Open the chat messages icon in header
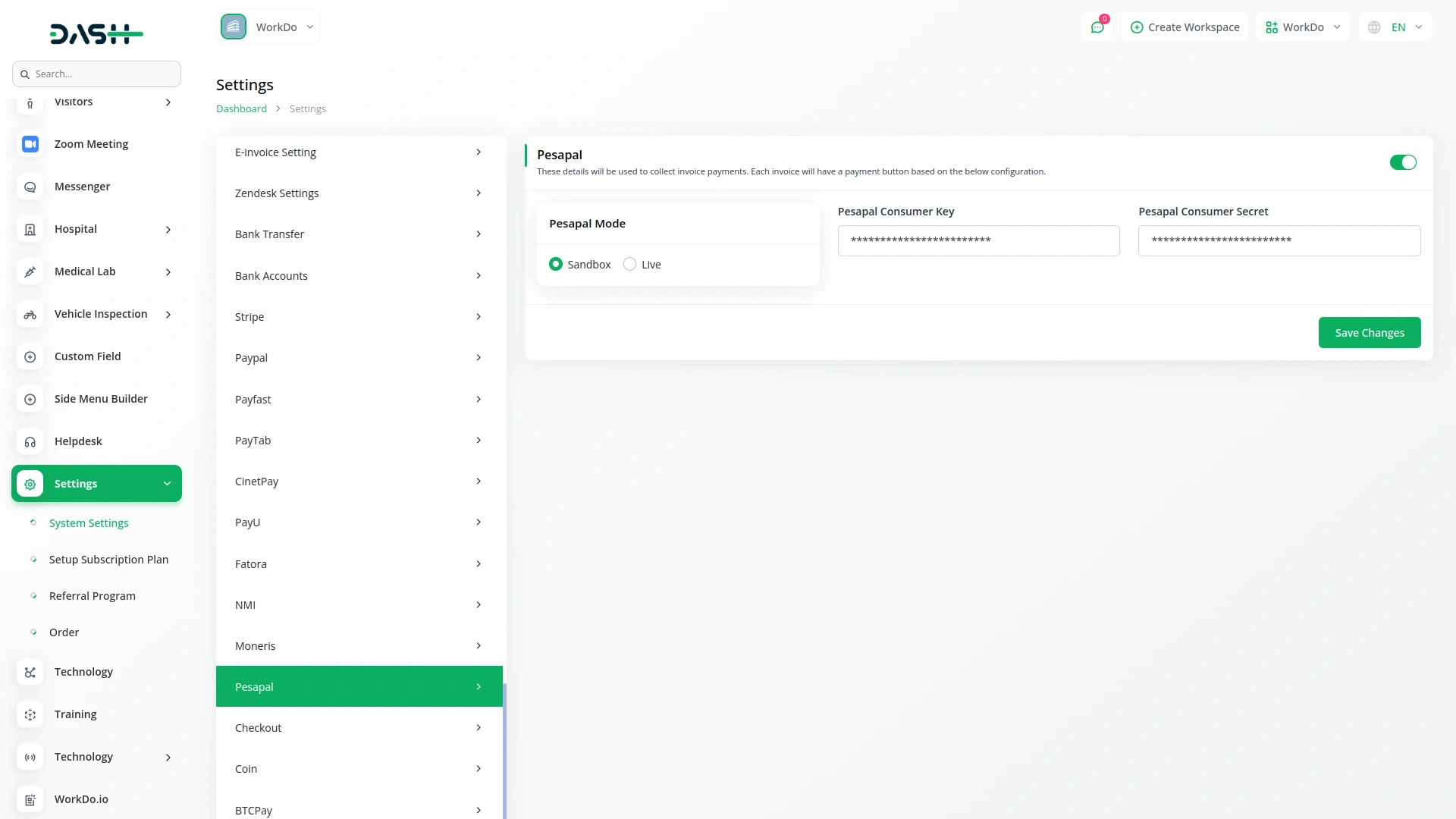 click(x=1097, y=27)
